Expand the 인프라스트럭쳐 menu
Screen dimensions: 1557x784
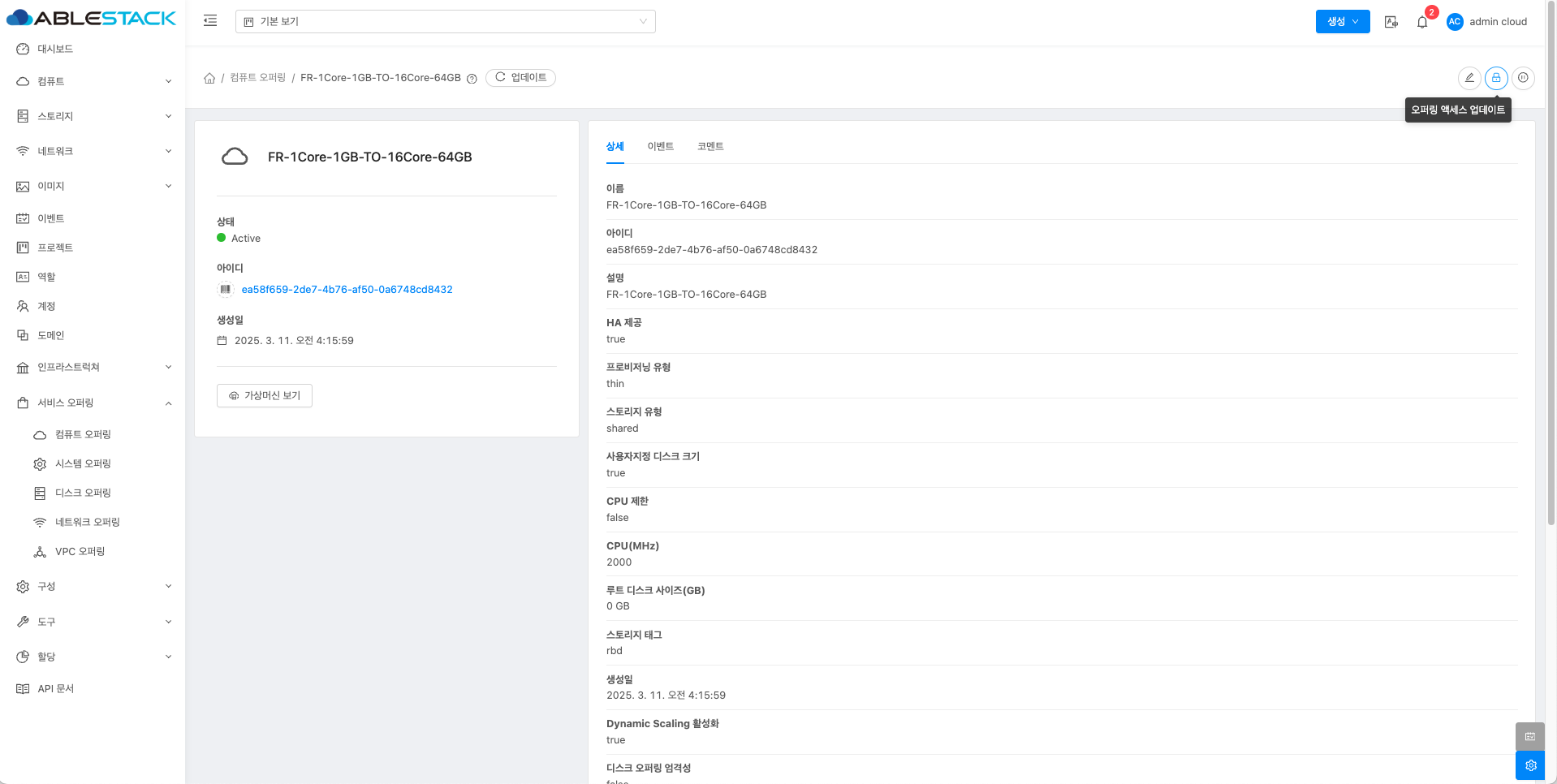93,367
